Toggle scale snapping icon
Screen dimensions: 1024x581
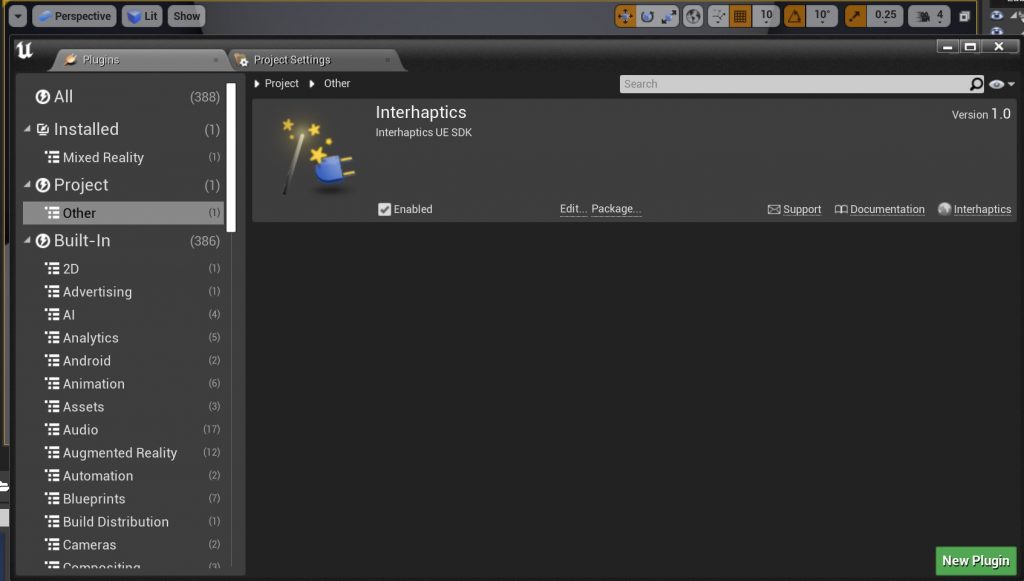(855, 16)
